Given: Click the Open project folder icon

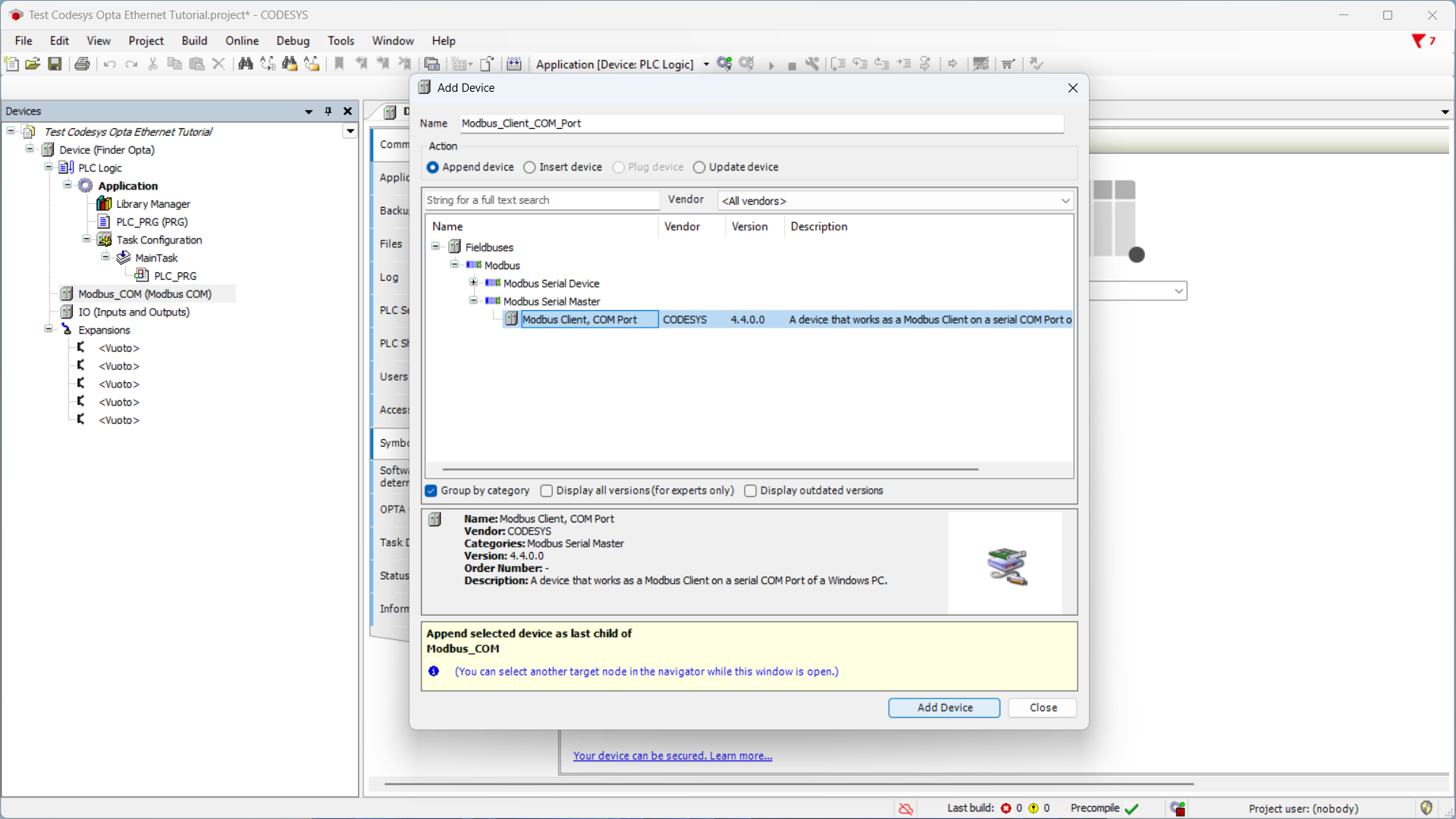Looking at the screenshot, I should coord(33,64).
